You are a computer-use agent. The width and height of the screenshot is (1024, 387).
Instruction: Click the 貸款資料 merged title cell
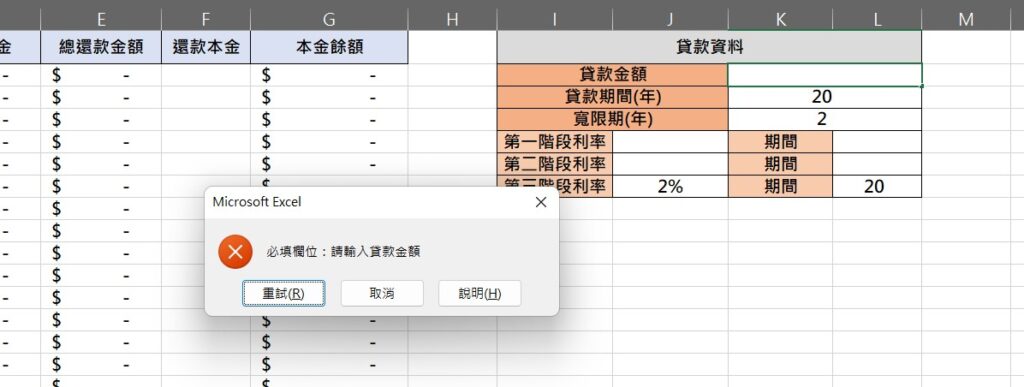709,47
